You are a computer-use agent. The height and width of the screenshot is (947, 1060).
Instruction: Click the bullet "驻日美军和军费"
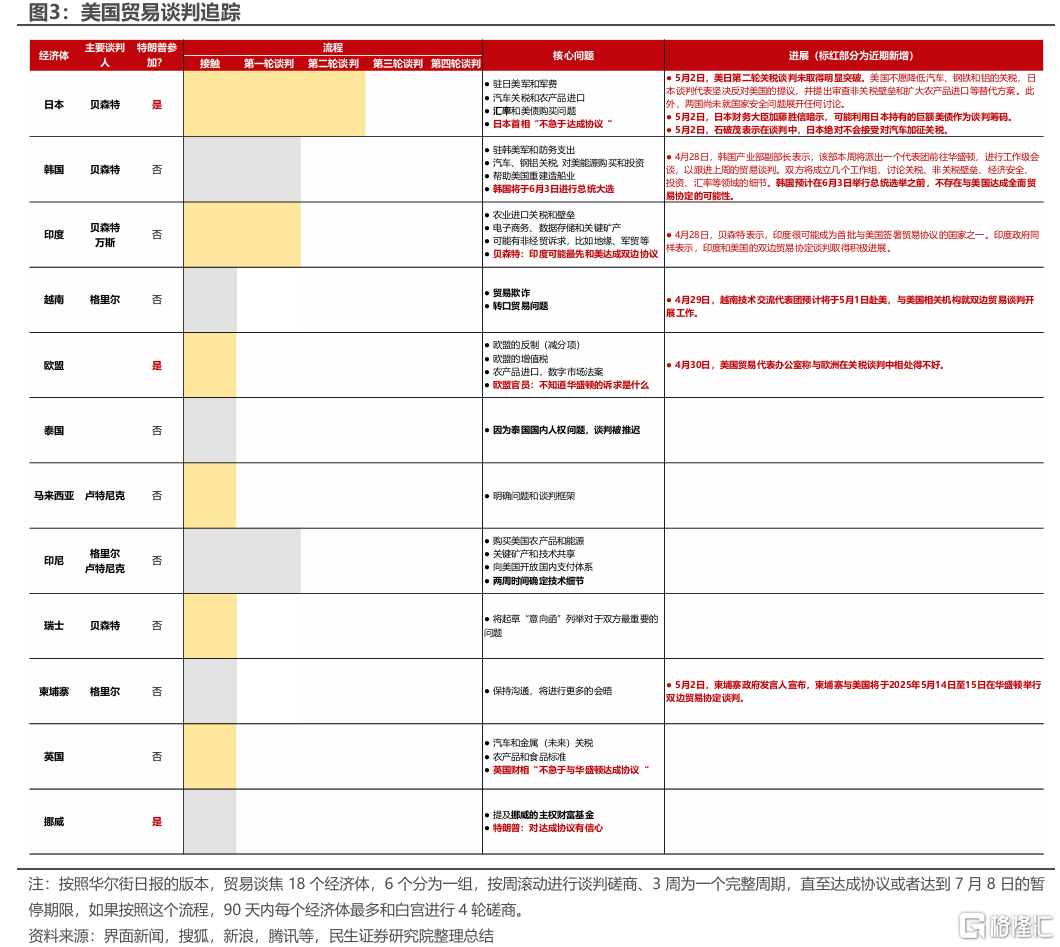tap(521, 84)
